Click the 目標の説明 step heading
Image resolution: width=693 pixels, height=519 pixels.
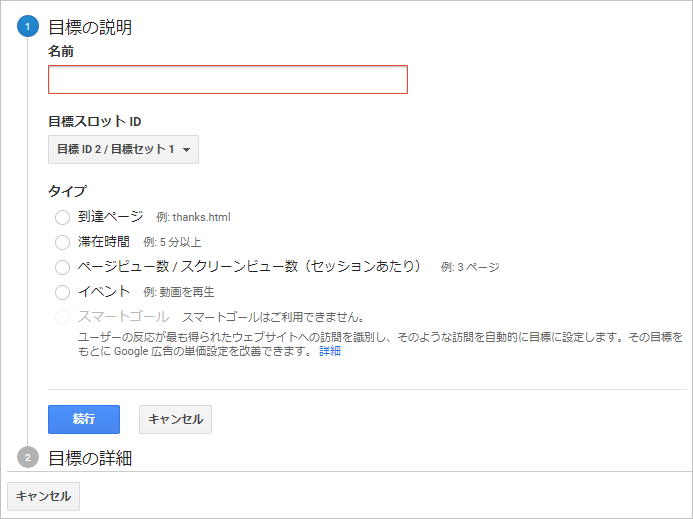(90, 27)
